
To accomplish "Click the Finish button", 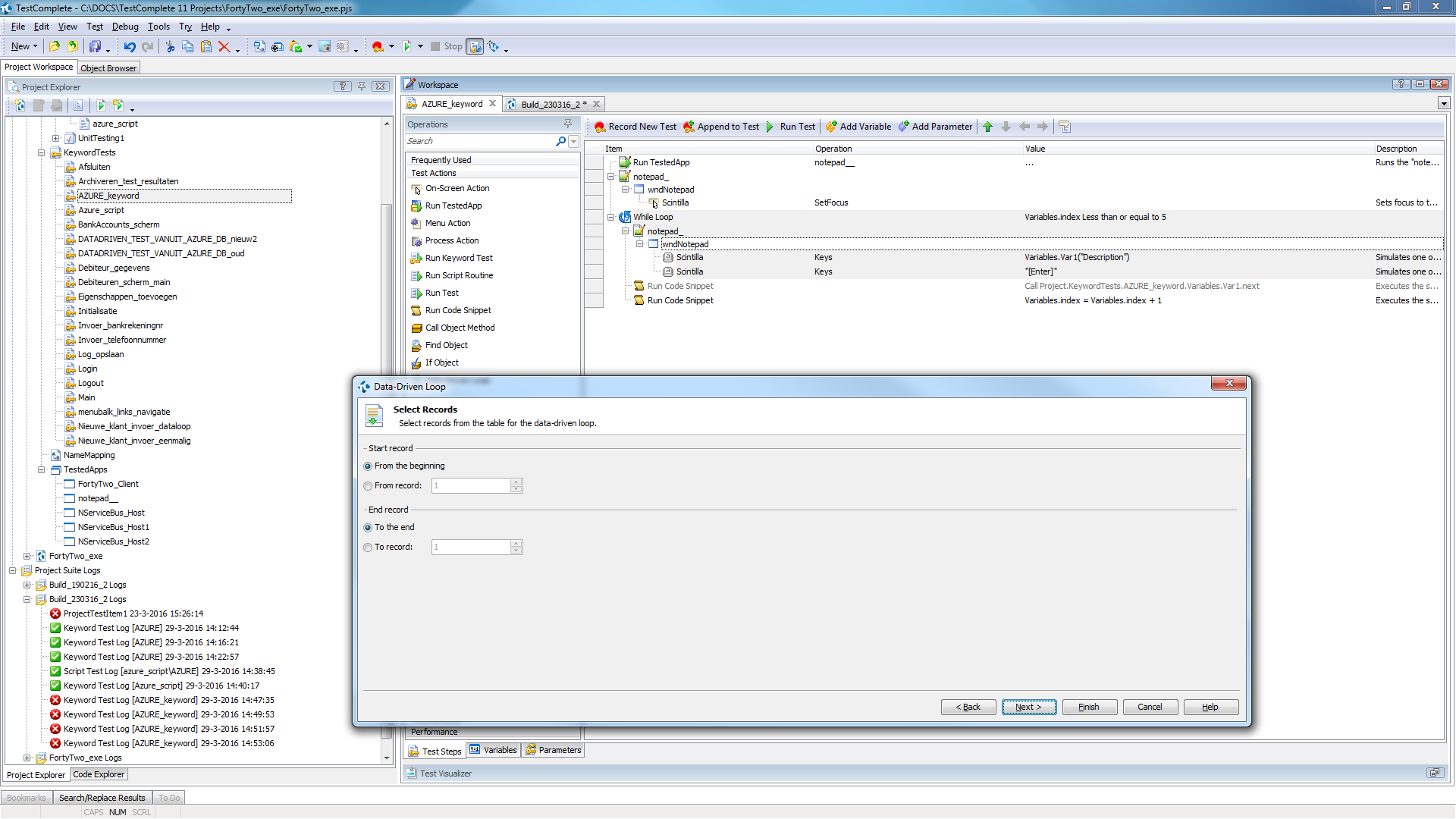I will [1089, 707].
